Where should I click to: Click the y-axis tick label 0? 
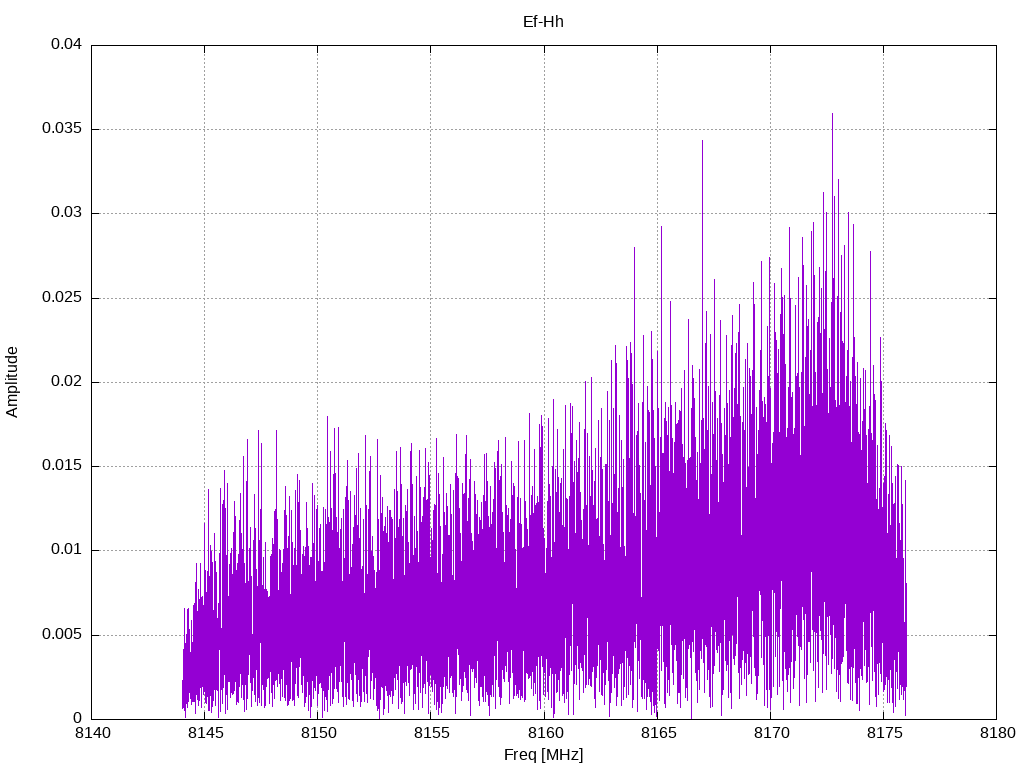78,718
